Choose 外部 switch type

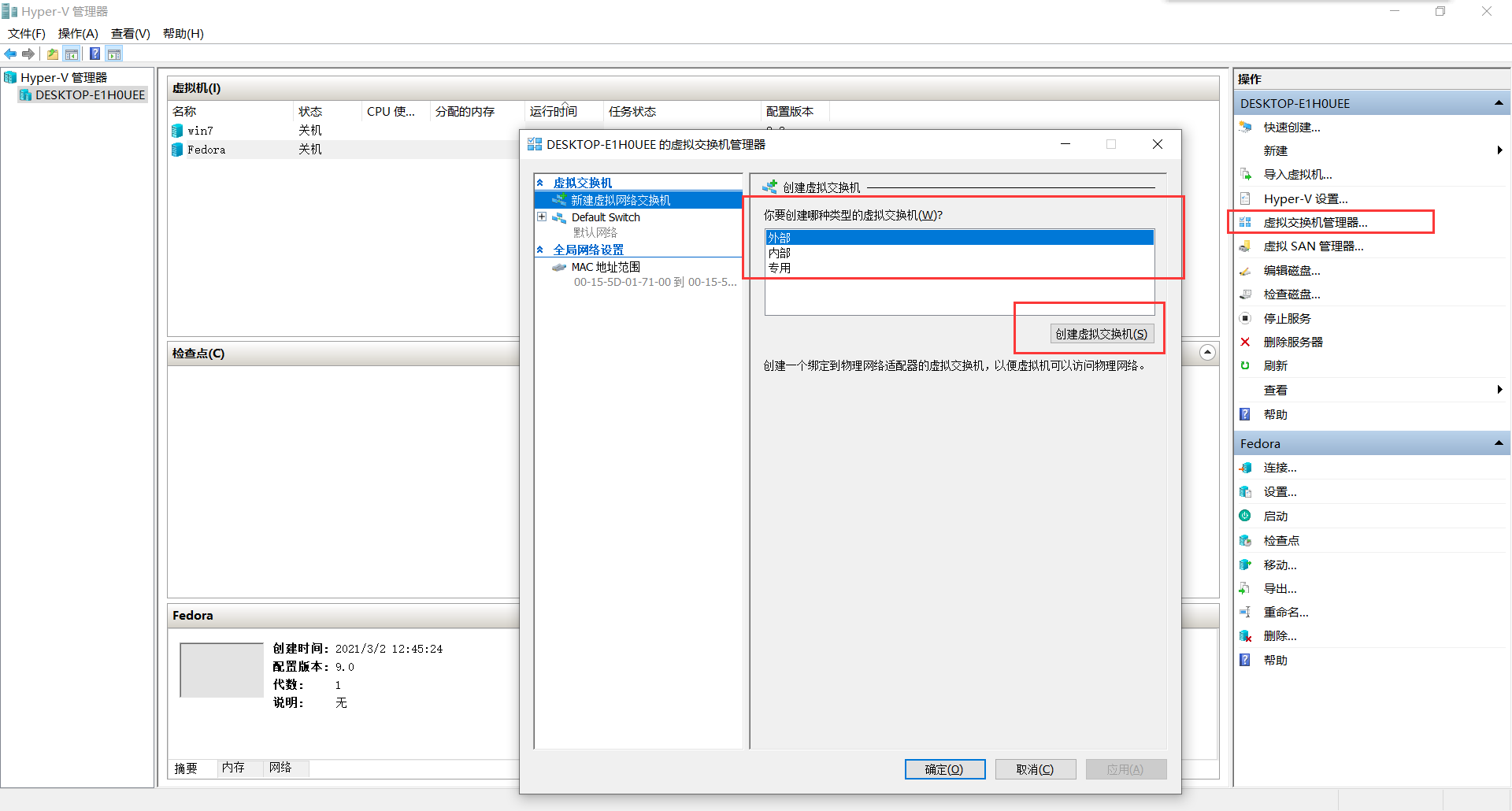[x=959, y=237]
